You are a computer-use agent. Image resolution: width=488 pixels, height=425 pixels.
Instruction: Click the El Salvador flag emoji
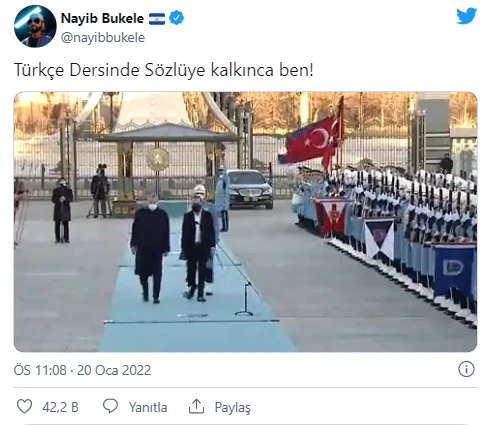coord(157,19)
